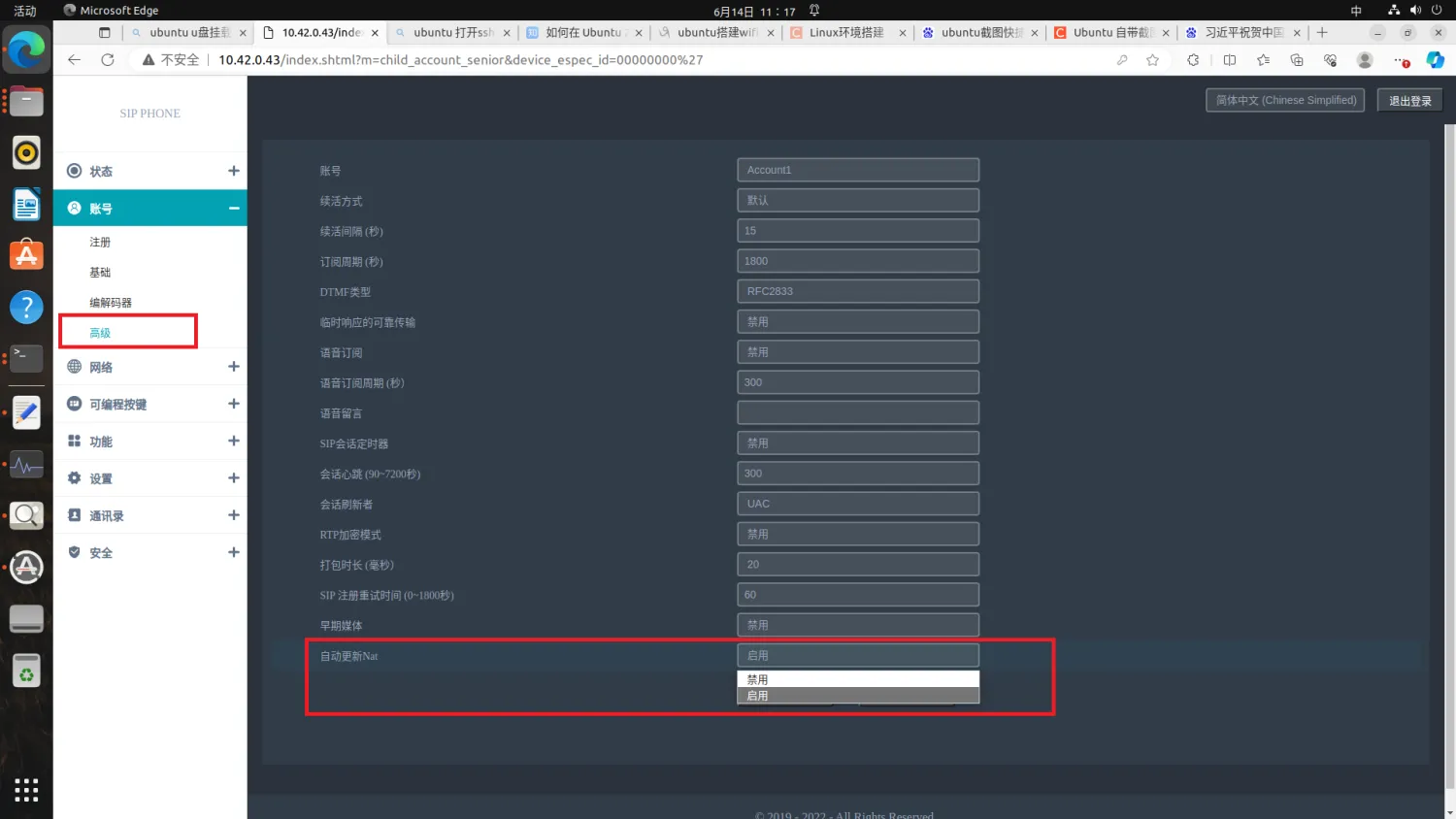Open LibreOffice Writer from the dock
The image size is (1456, 819).
[x=26, y=205]
